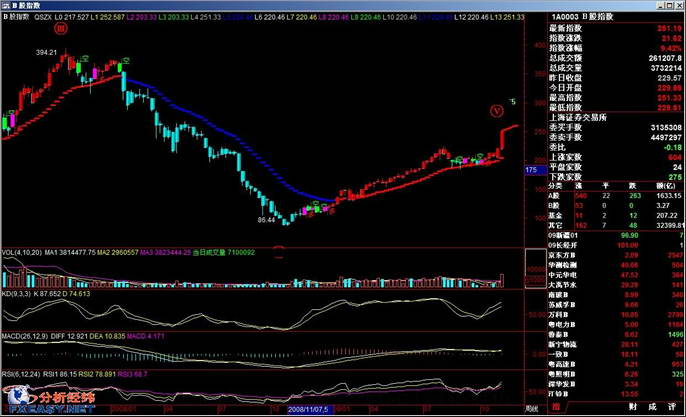Select 京东方B stock row
The width and height of the screenshot is (686, 417).
tap(616, 255)
